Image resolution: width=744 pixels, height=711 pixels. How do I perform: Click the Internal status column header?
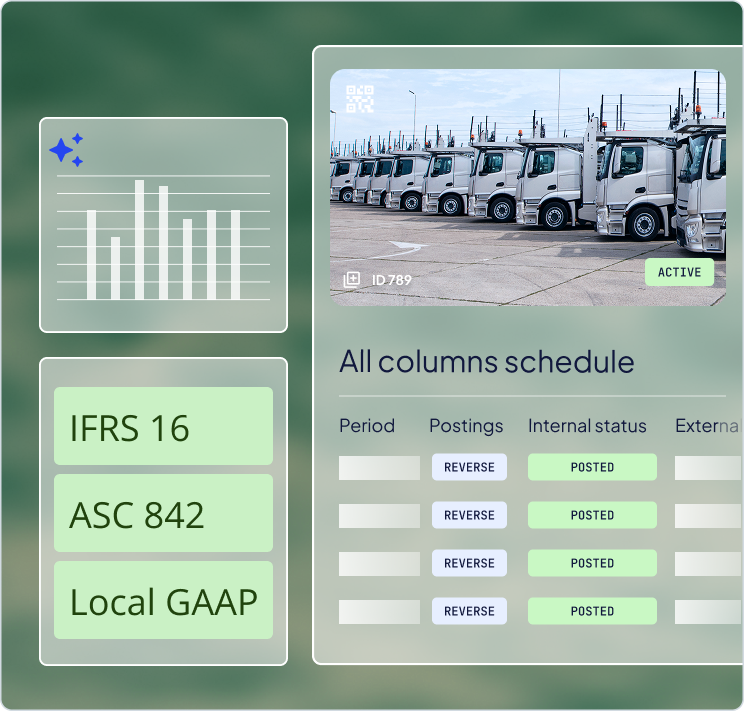pos(587,426)
